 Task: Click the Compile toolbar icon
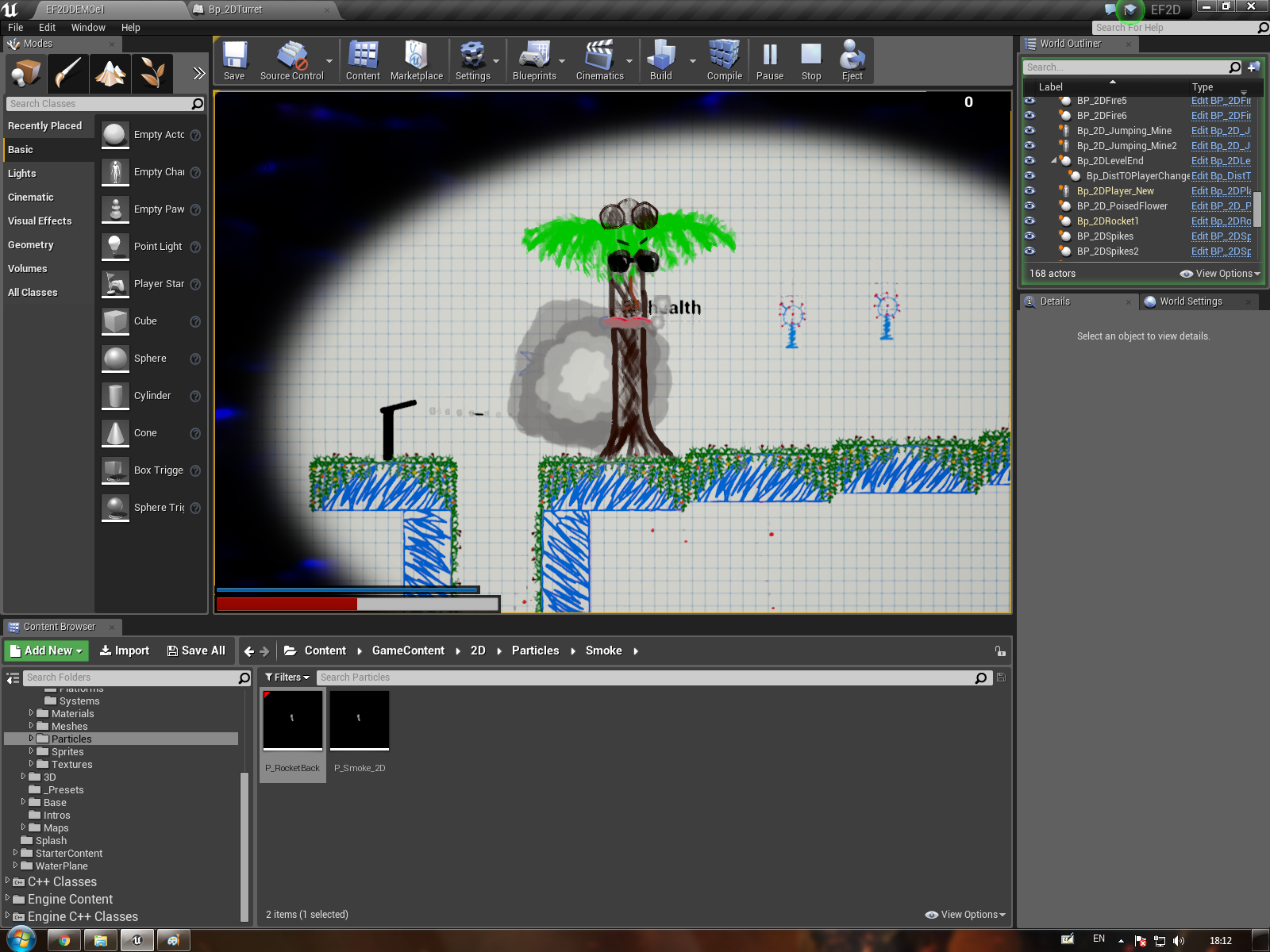(725, 61)
